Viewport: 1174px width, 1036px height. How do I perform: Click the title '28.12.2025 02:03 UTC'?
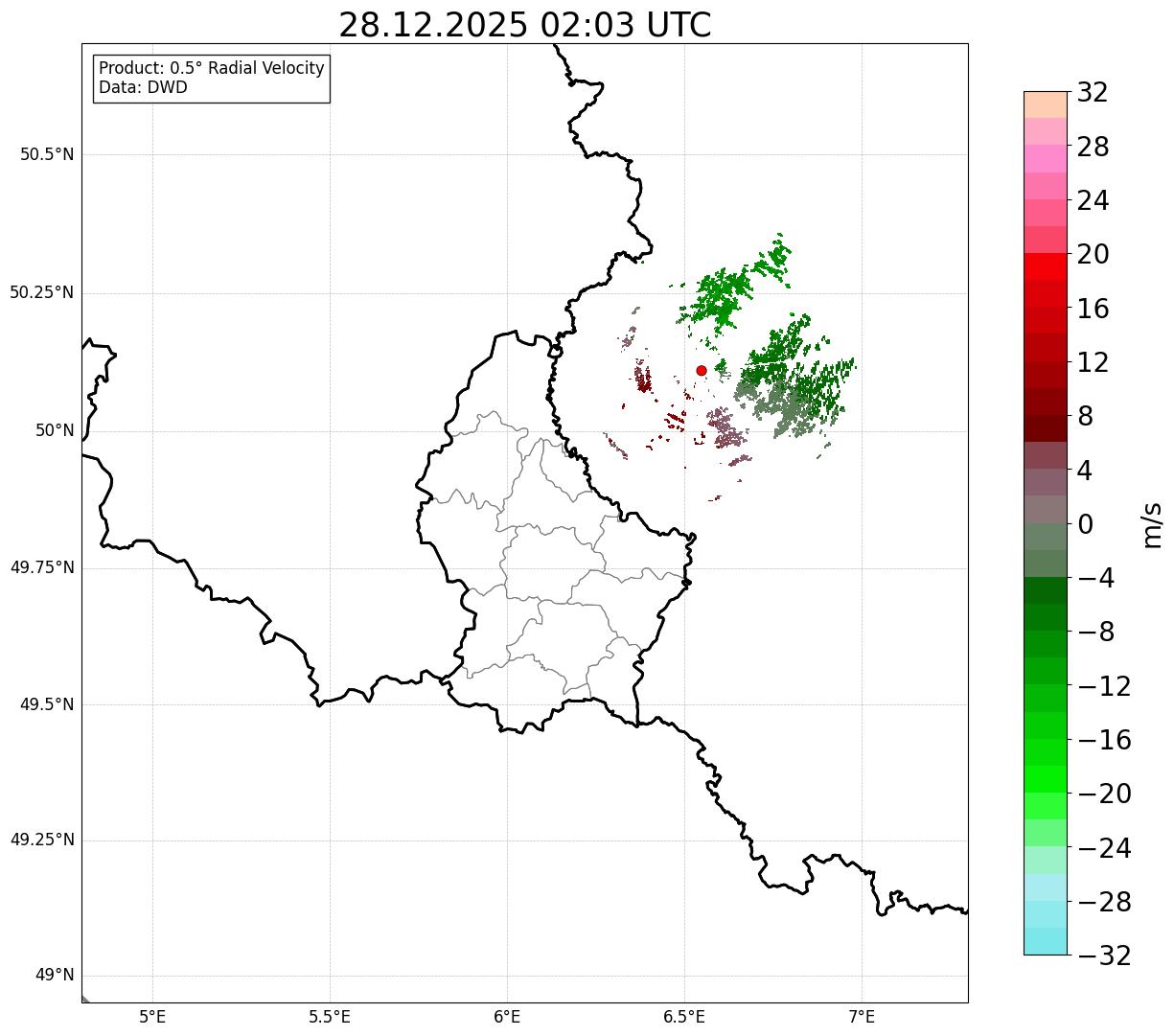pos(525,24)
